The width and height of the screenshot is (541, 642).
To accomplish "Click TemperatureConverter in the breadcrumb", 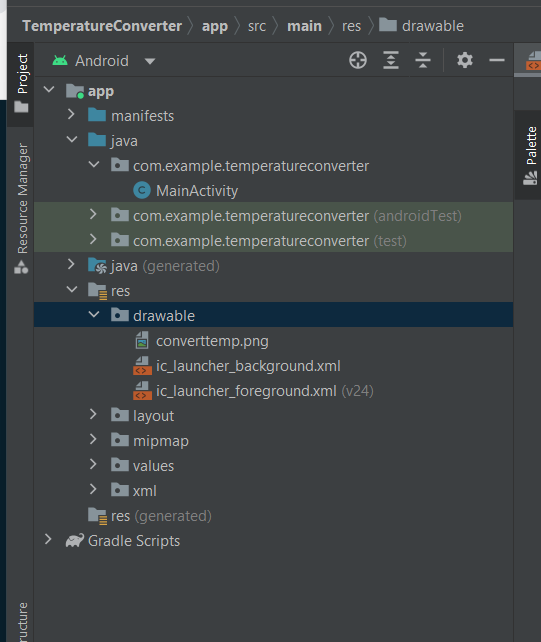I will point(102,26).
